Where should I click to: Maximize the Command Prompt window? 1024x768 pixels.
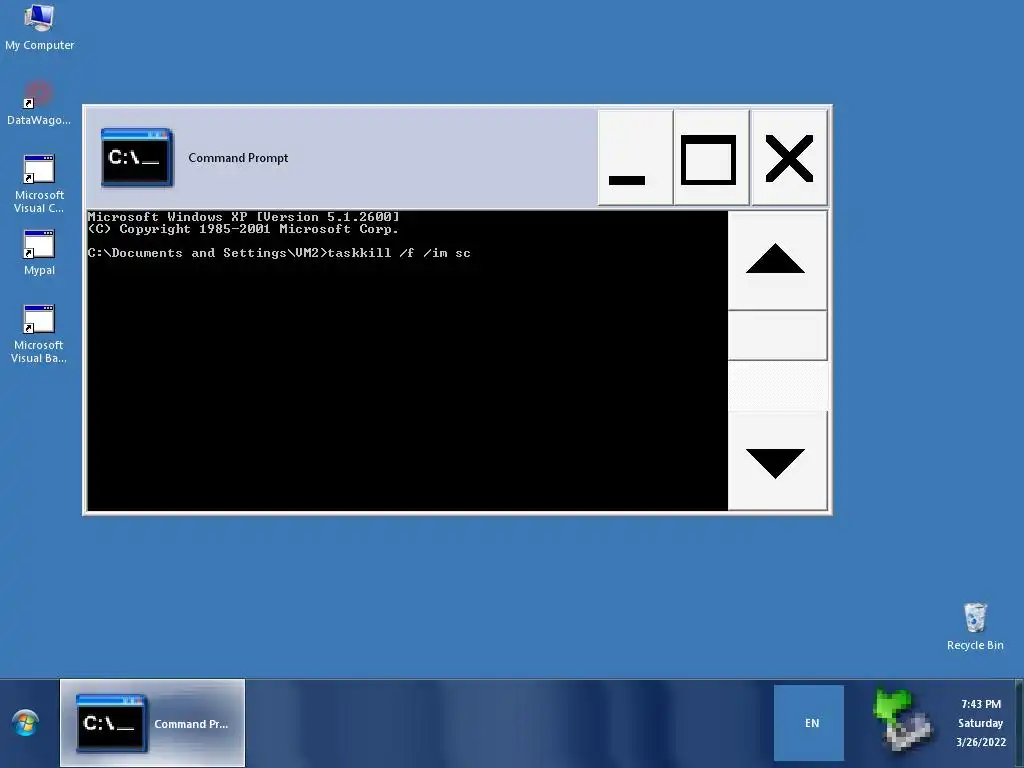(x=711, y=157)
